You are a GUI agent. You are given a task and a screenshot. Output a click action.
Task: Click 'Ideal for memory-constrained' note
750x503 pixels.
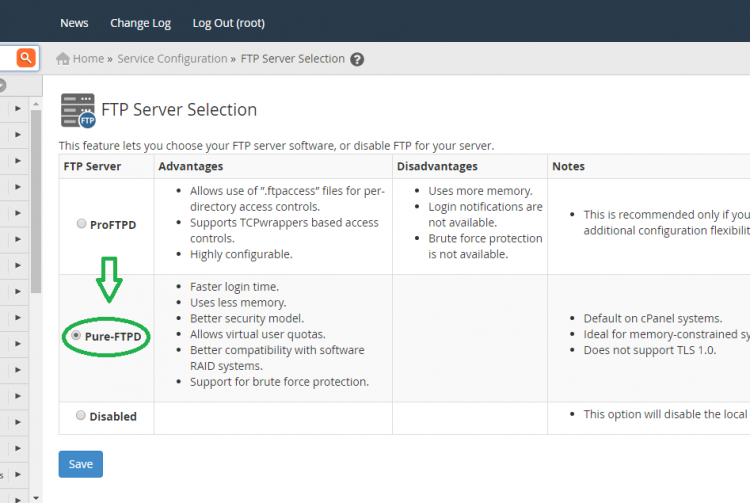coord(666,334)
